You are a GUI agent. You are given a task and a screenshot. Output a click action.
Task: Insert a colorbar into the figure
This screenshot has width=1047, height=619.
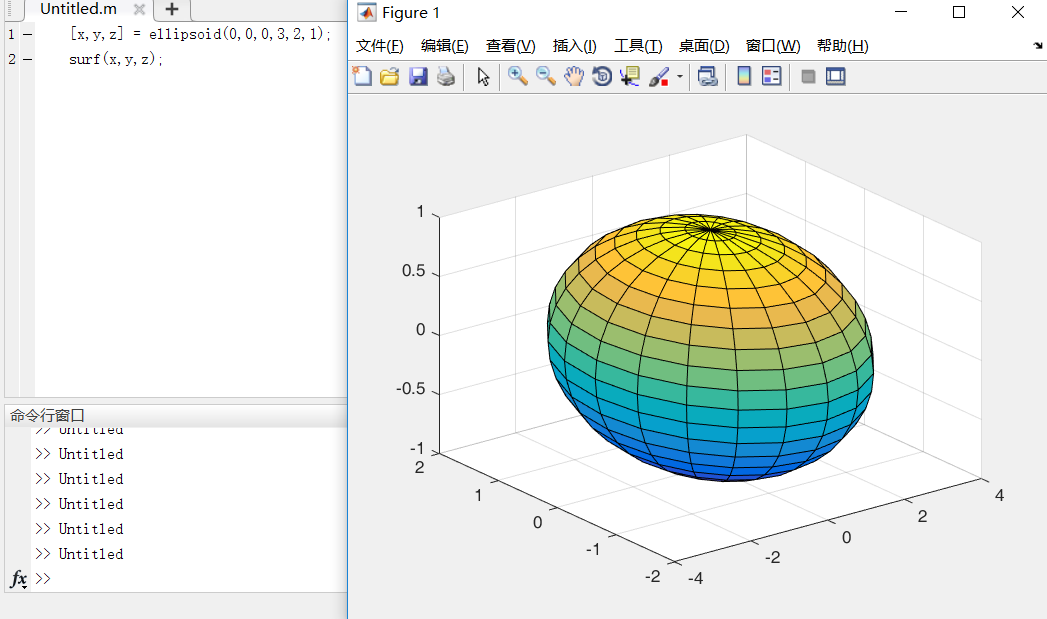[x=743, y=76]
